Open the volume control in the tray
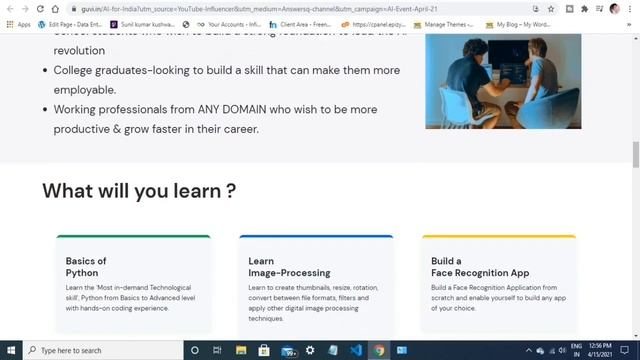 (x=562, y=350)
